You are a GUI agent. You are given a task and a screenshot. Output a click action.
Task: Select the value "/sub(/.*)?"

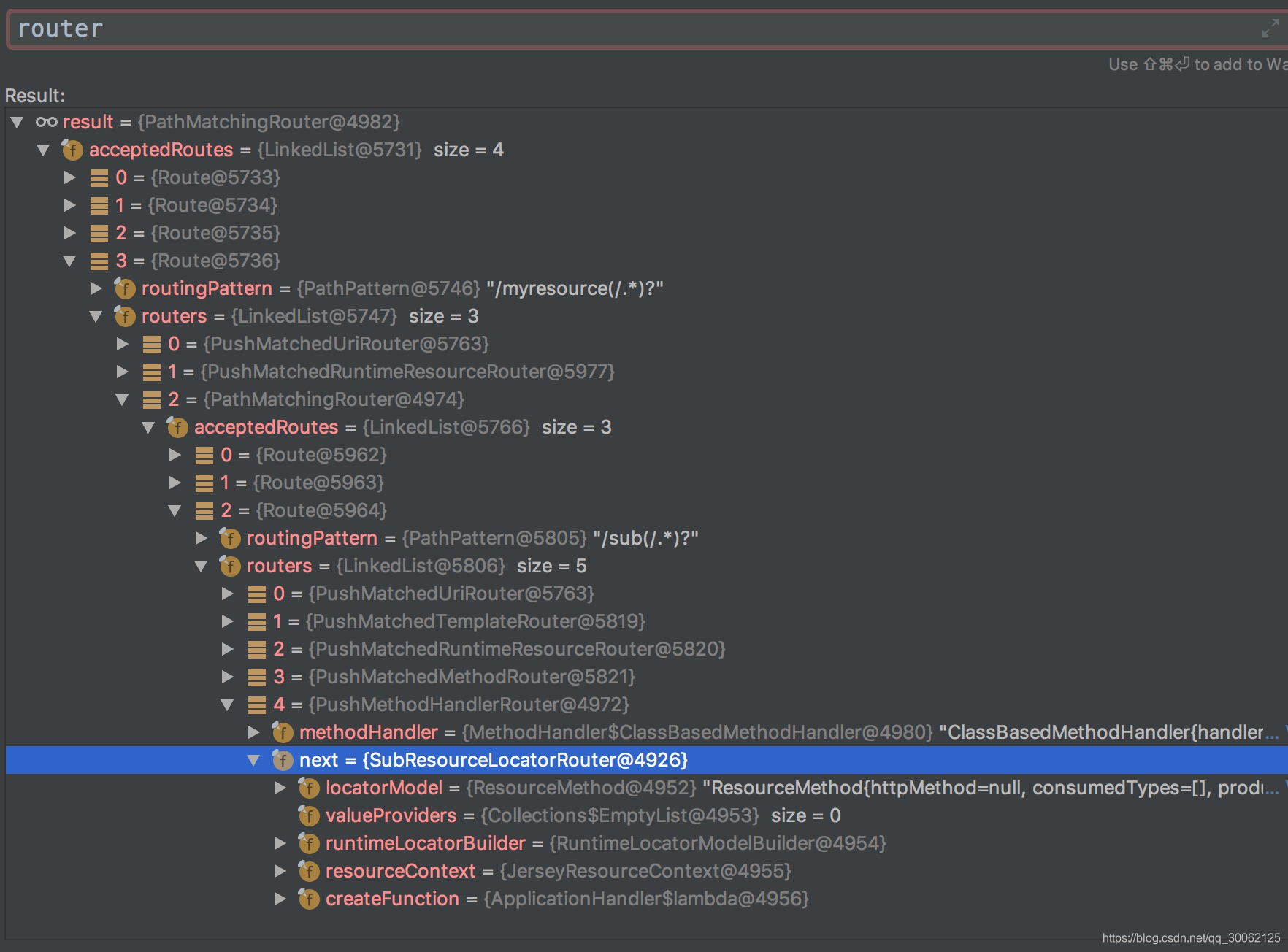pyautogui.click(x=645, y=538)
